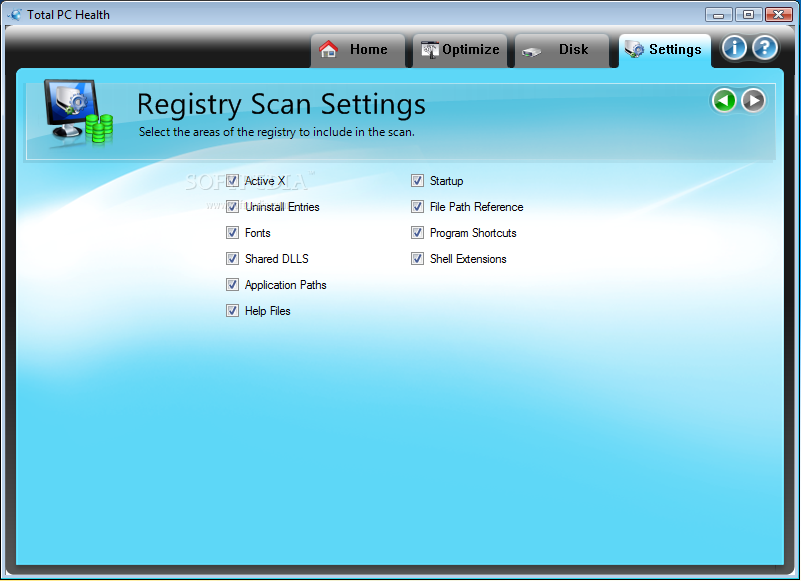
Task: Uncheck the Startup checkbox
Action: tap(417, 180)
